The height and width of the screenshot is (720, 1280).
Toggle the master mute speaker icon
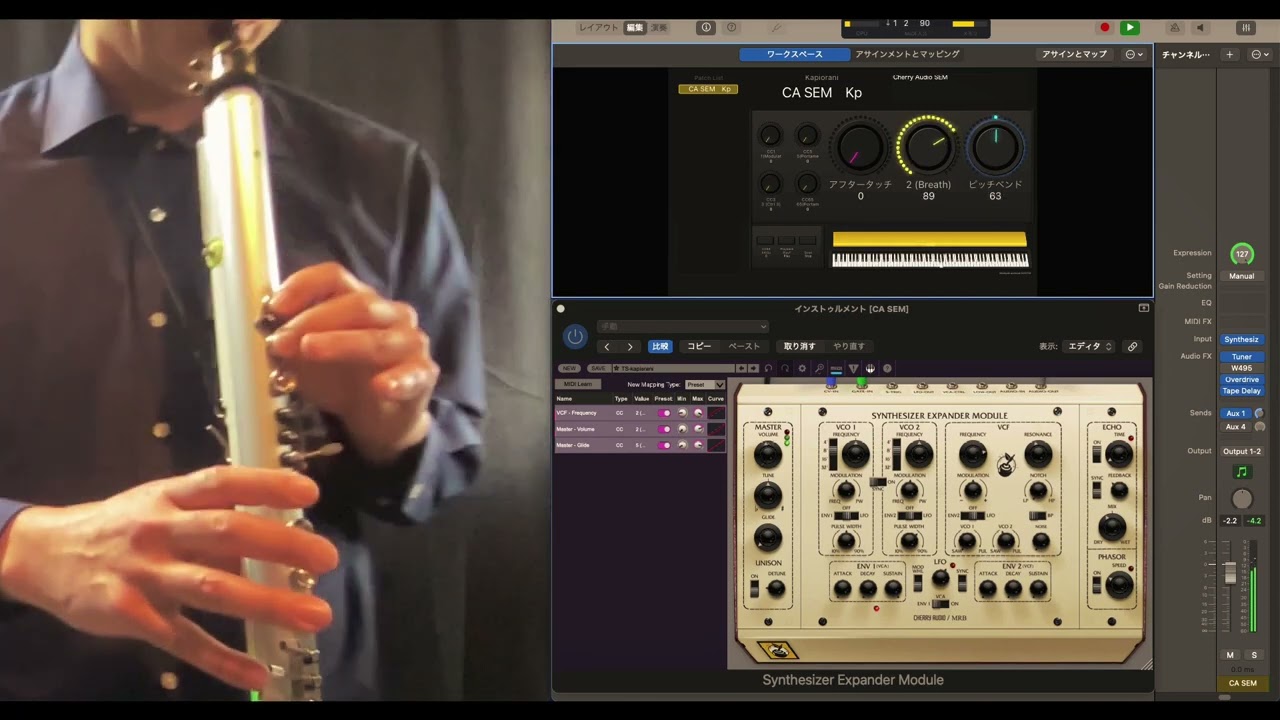[x=1201, y=28]
